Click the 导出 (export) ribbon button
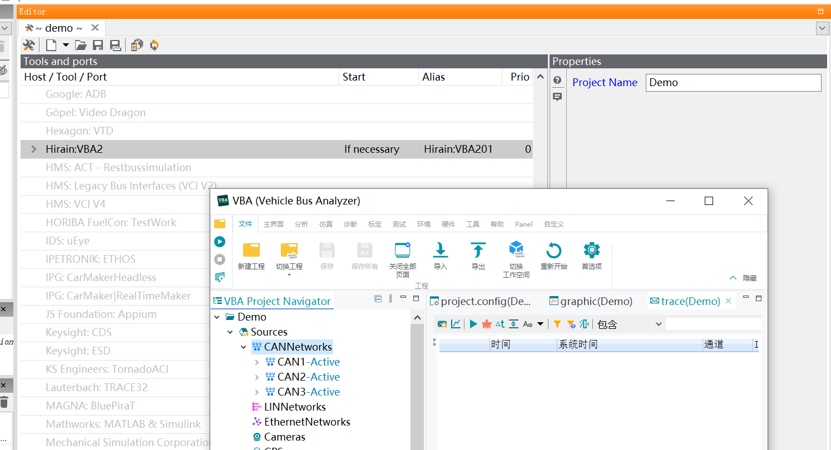Viewport: 831px width, 450px height. [478, 256]
